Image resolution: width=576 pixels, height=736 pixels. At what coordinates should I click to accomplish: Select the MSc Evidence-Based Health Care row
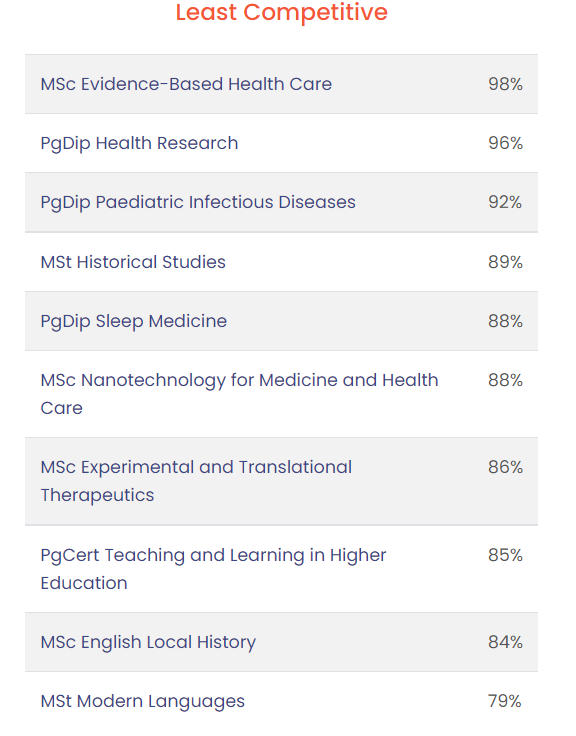coord(281,84)
